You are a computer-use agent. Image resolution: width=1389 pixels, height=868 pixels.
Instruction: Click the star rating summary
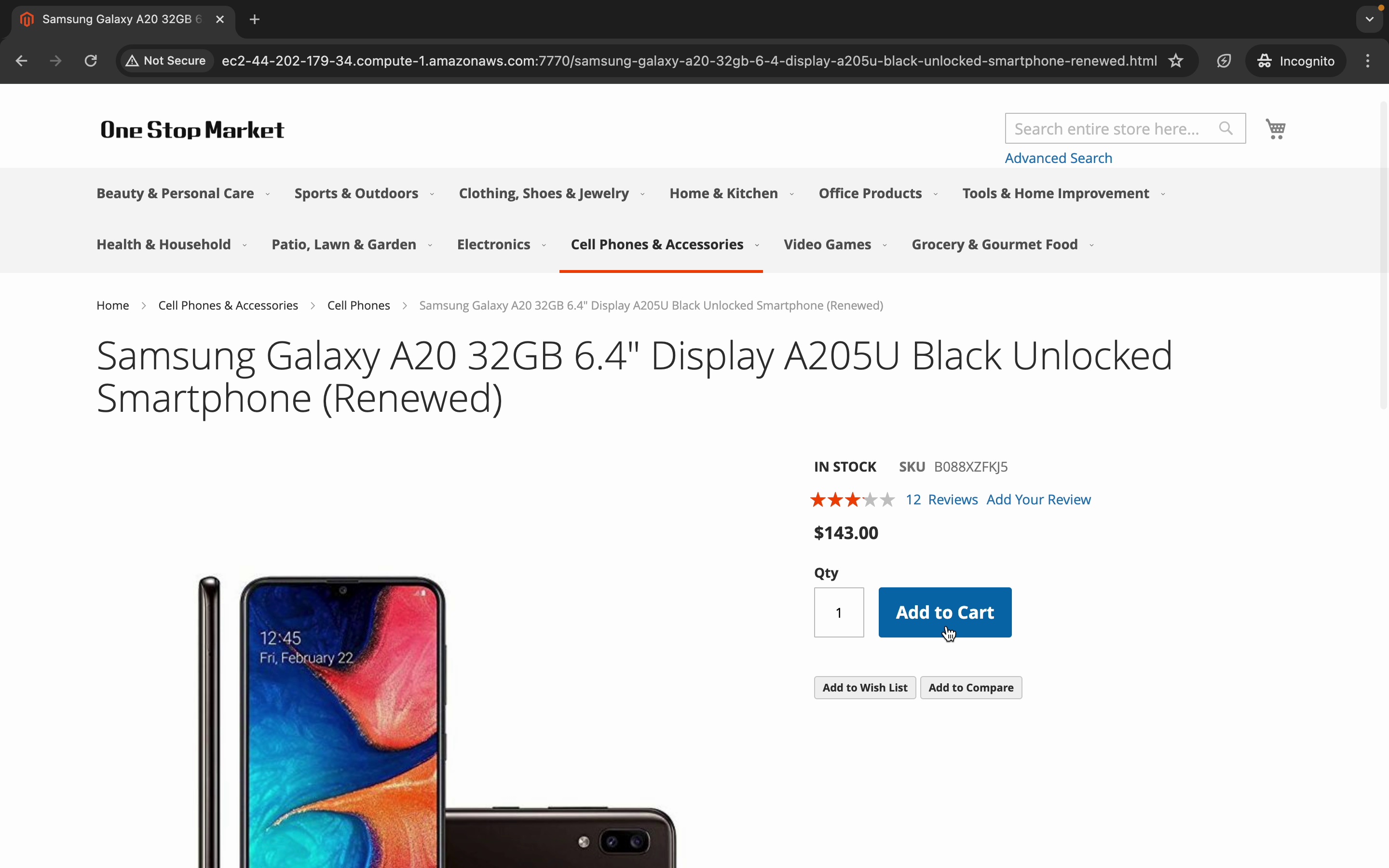(x=852, y=500)
